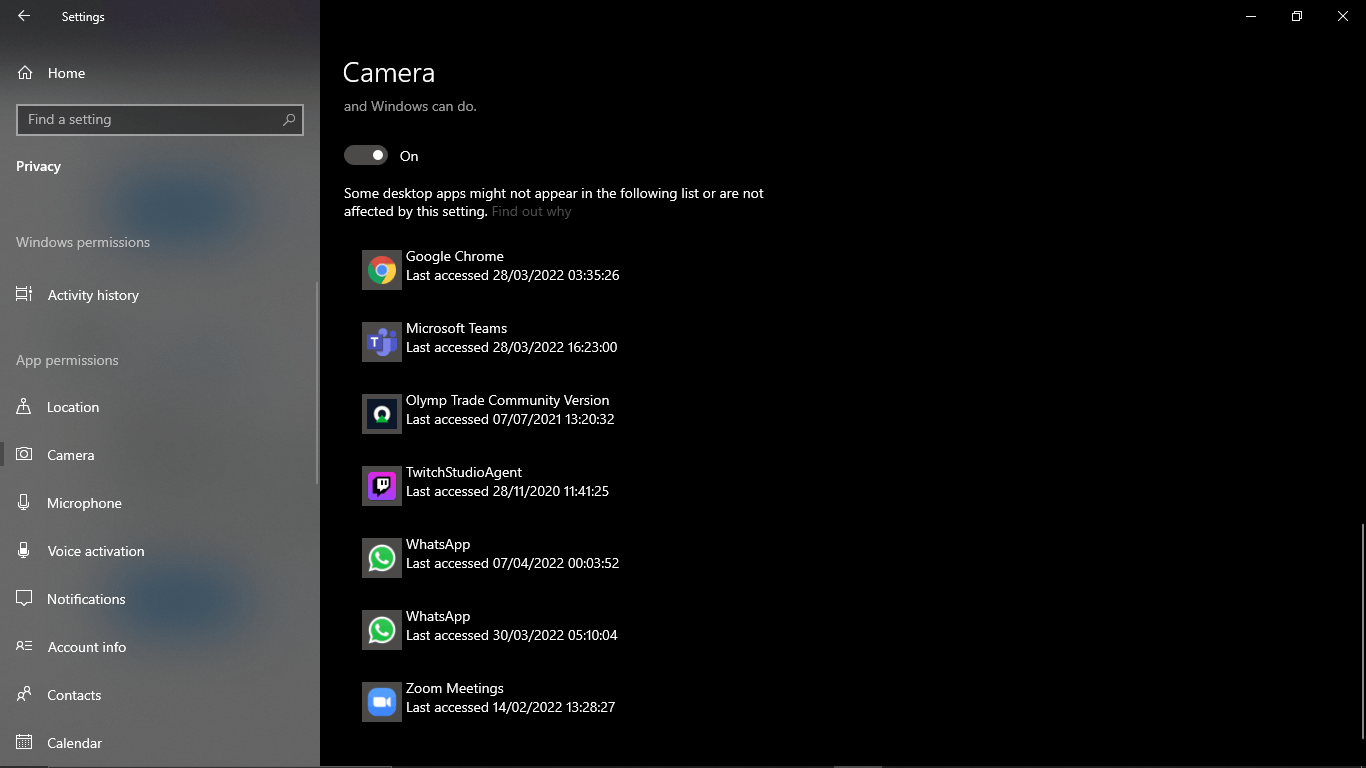Viewport: 1366px width, 768px height.
Task: Select Voice activation in the sidebar
Action: tap(96, 551)
